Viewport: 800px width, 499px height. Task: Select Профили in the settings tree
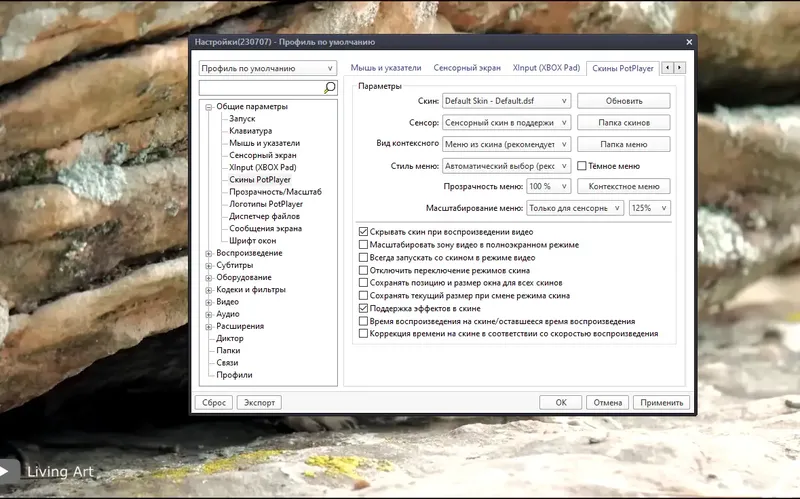pyautogui.click(x=234, y=375)
